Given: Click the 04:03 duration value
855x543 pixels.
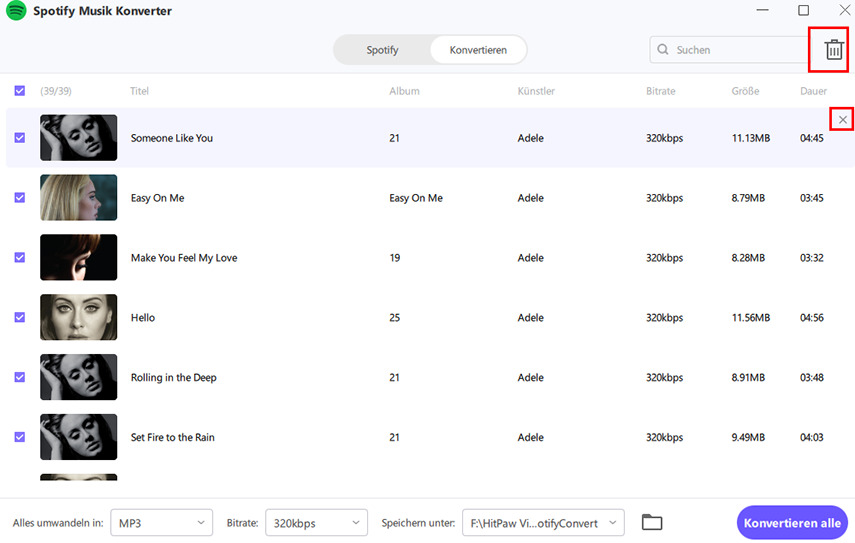Looking at the screenshot, I should (811, 437).
